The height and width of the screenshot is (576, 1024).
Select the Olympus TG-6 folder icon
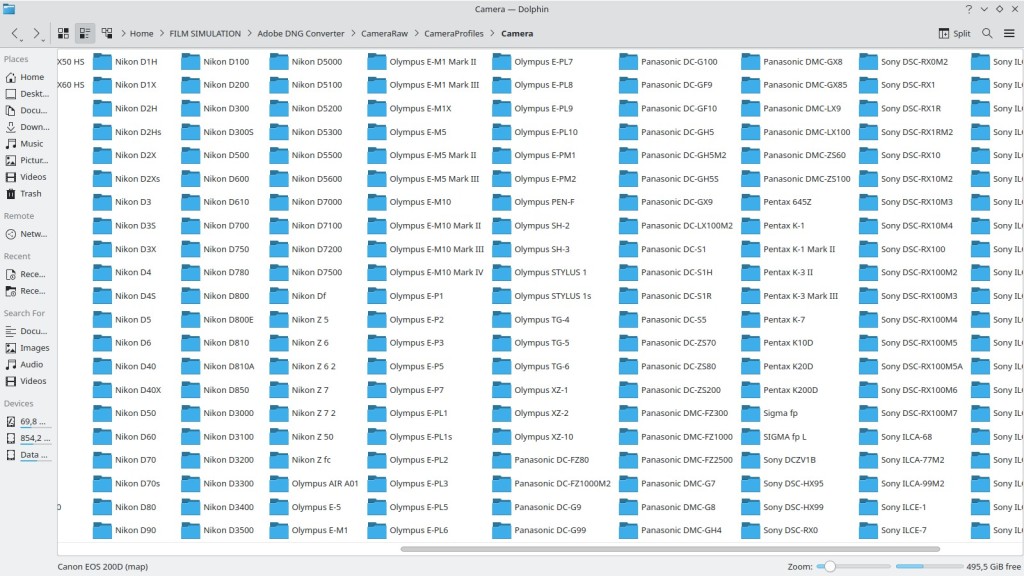click(x=502, y=367)
